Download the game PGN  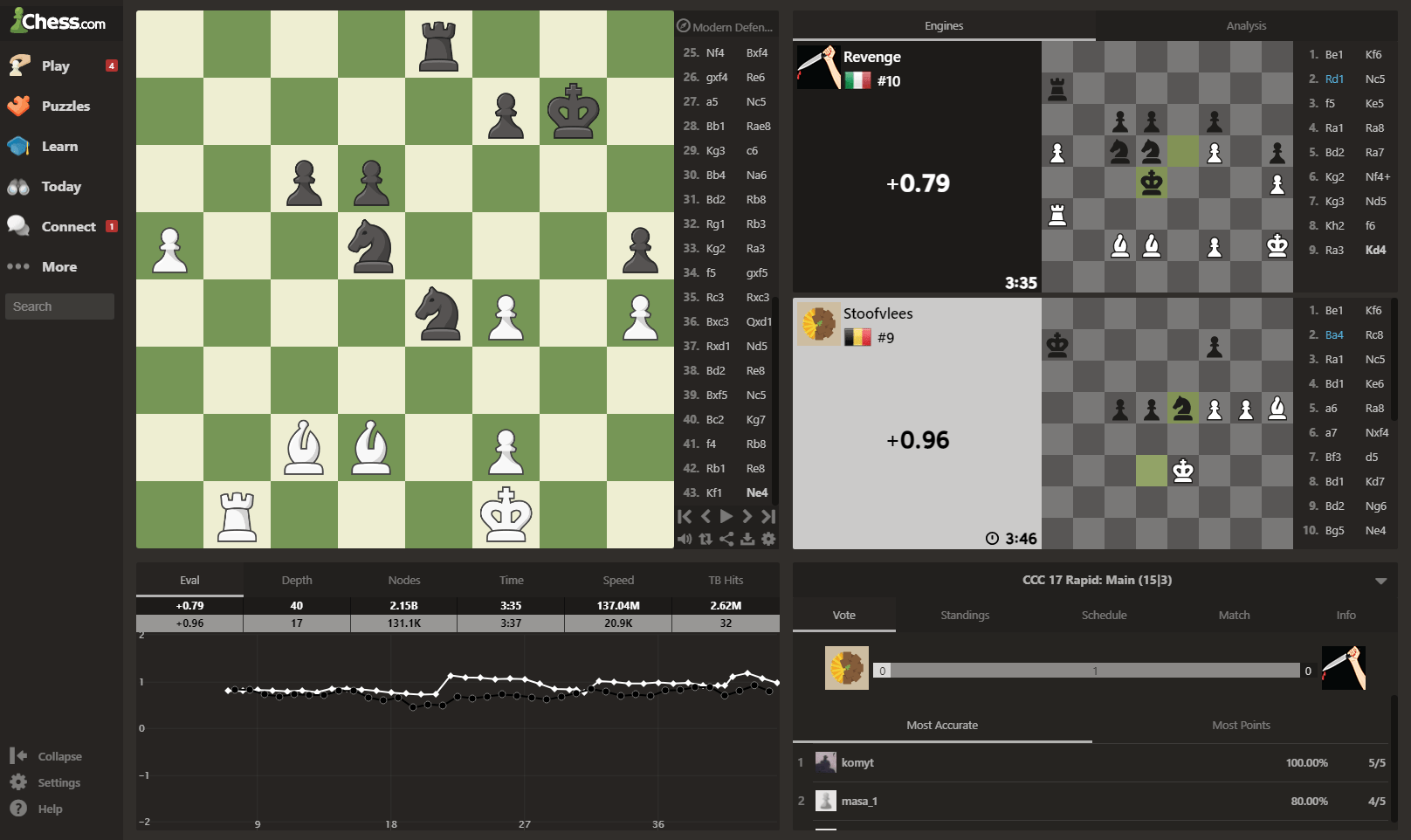pos(747,540)
